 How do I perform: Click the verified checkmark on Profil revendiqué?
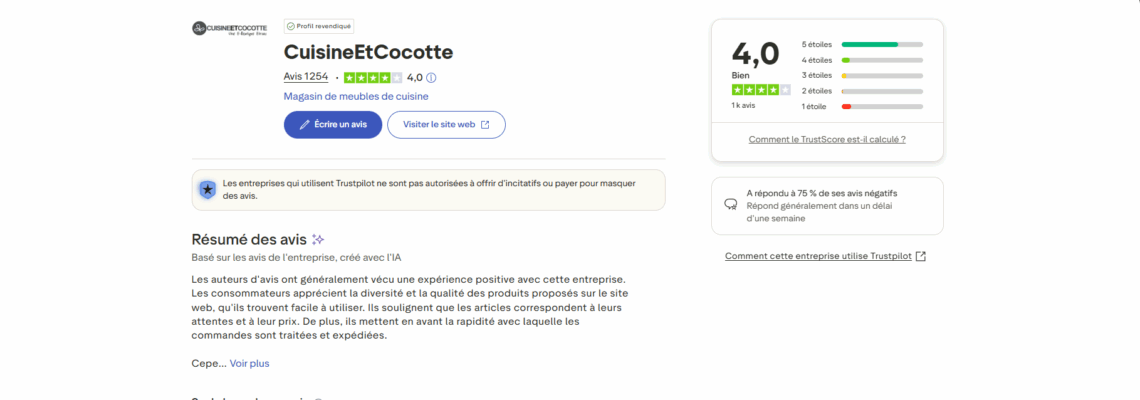point(290,26)
